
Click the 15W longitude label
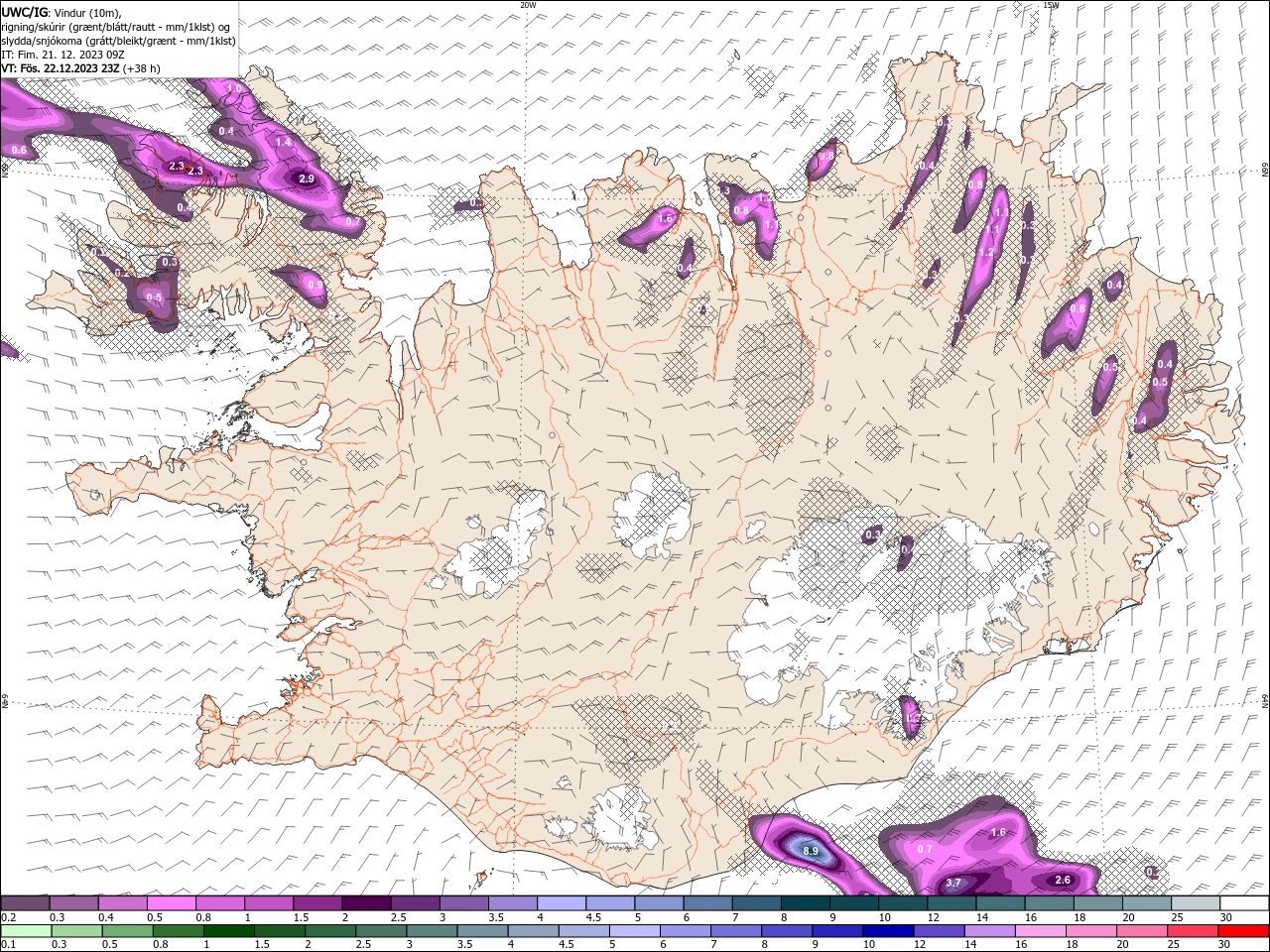click(1051, 5)
